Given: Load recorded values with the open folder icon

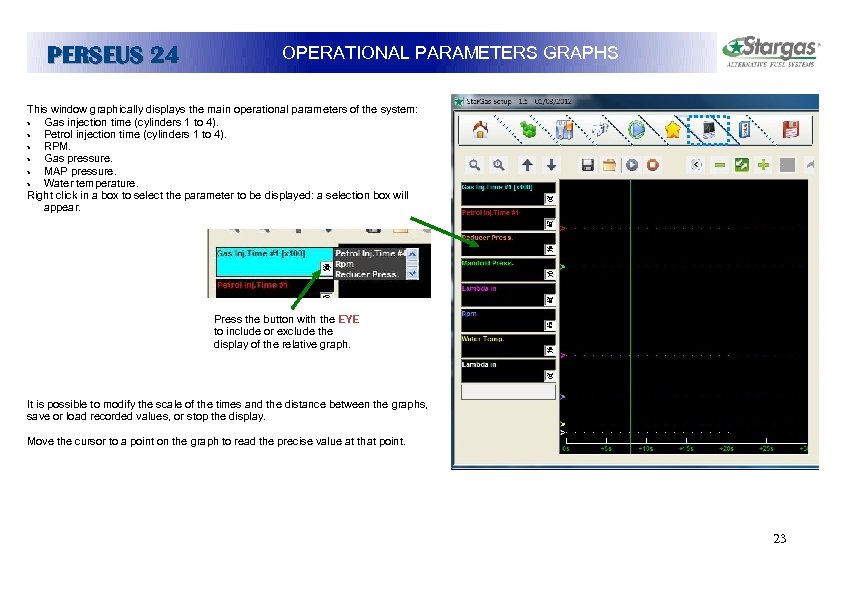Looking at the screenshot, I should tap(609, 165).
